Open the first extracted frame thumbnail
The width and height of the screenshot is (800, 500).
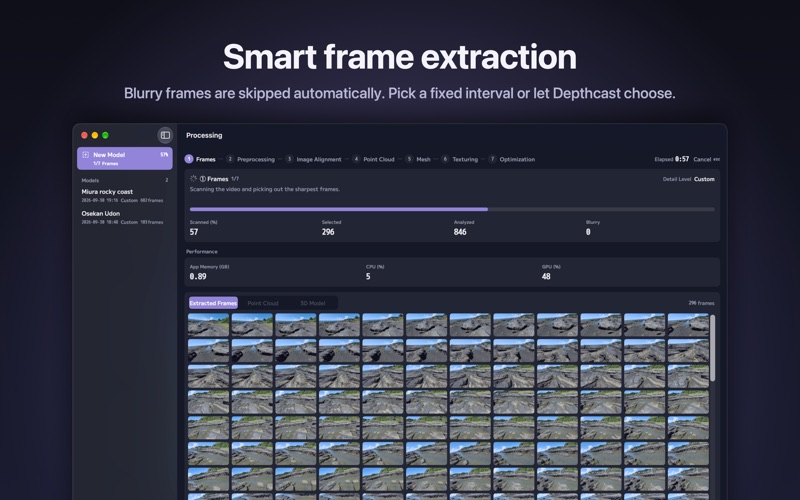208,324
